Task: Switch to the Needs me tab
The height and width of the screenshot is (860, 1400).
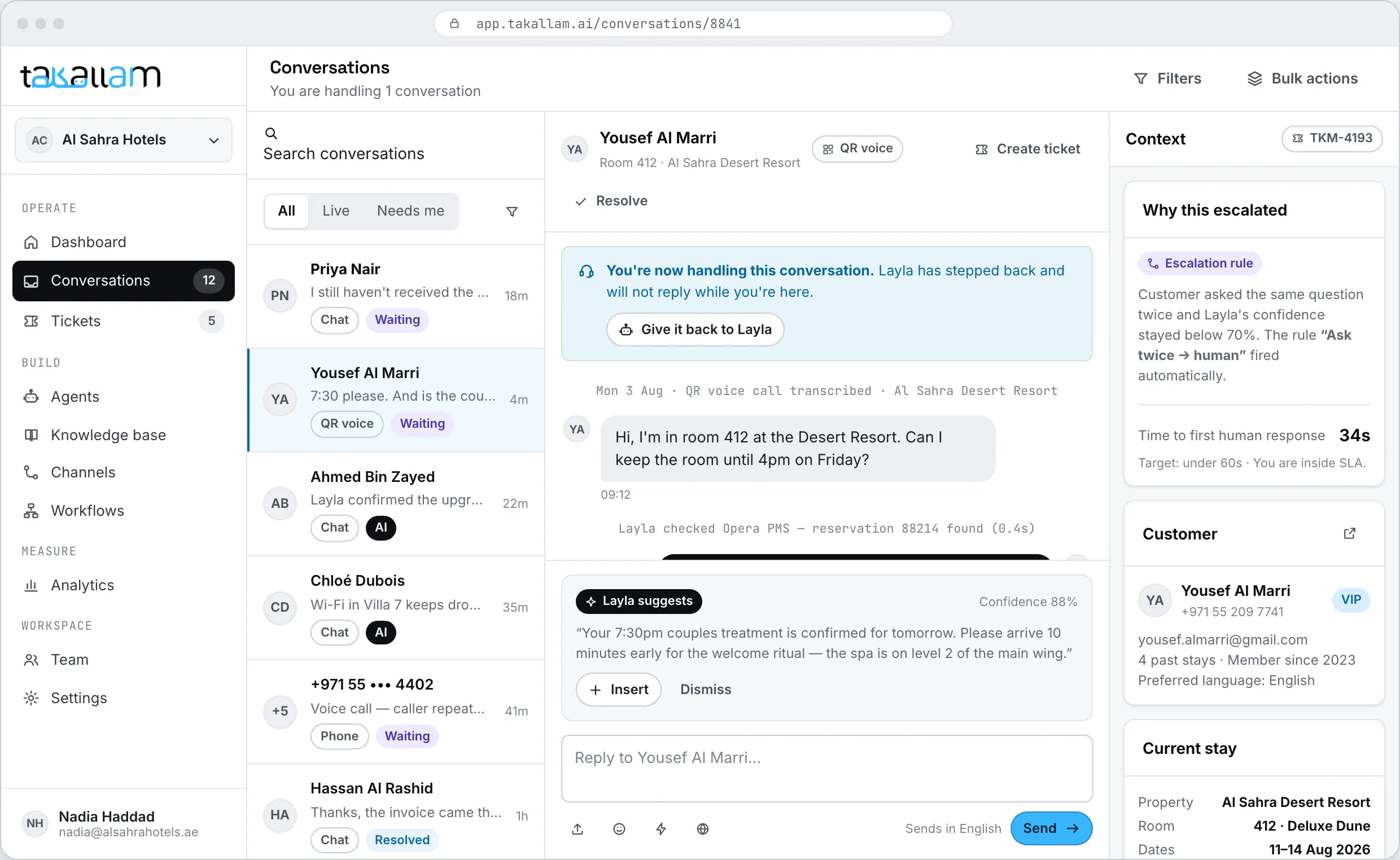Action: click(411, 211)
